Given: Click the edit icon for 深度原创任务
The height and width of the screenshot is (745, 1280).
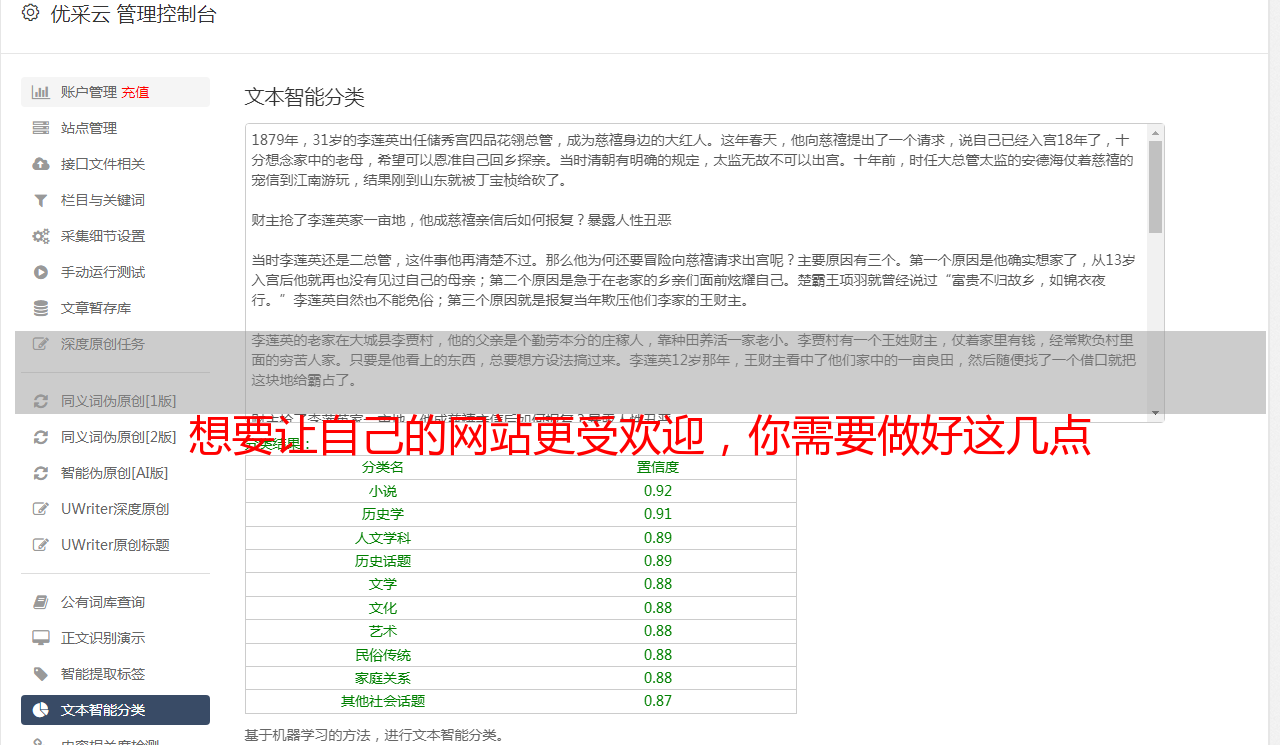Looking at the screenshot, I should click(41, 344).
